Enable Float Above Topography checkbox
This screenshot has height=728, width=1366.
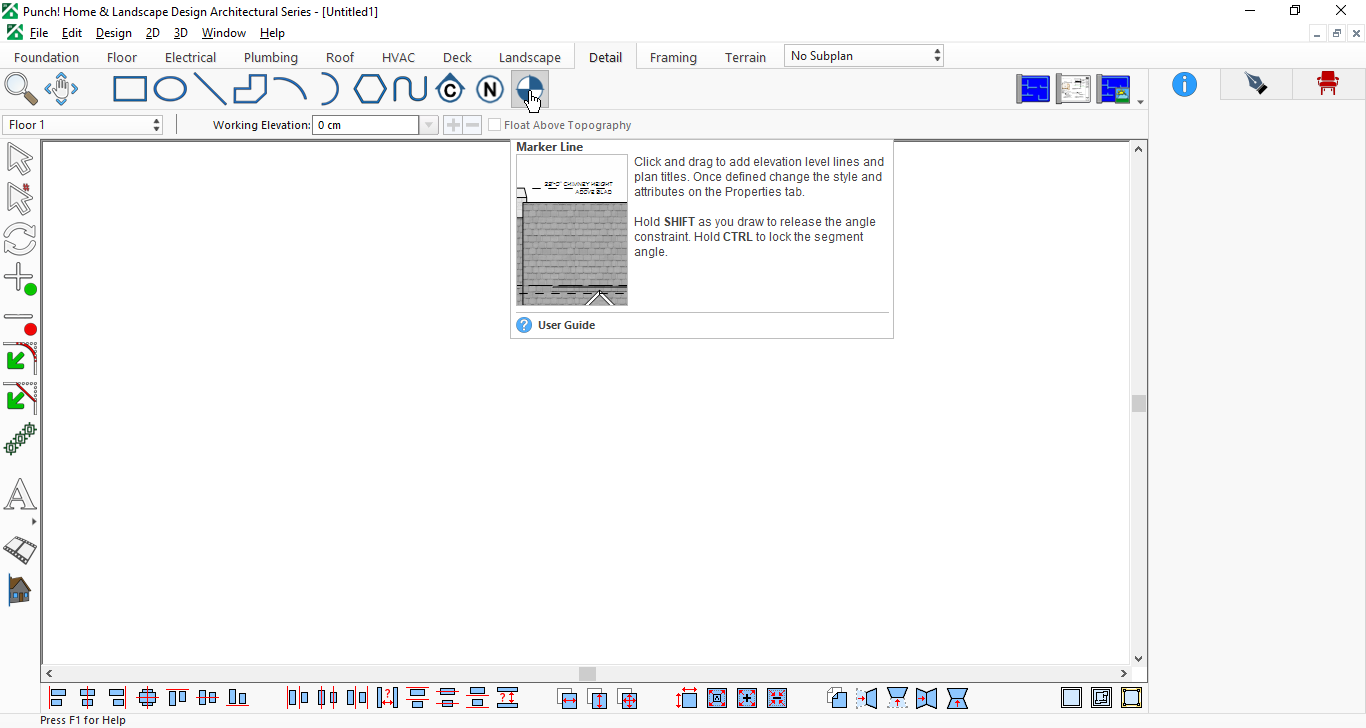494,125
